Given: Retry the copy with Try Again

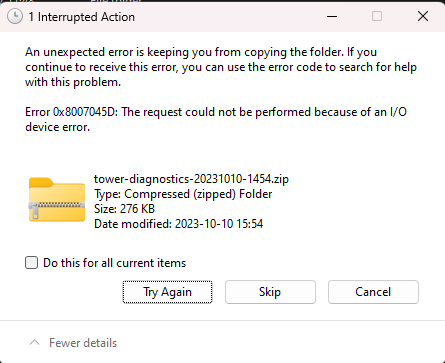Looking at the screenshot, I should (167, 292).
